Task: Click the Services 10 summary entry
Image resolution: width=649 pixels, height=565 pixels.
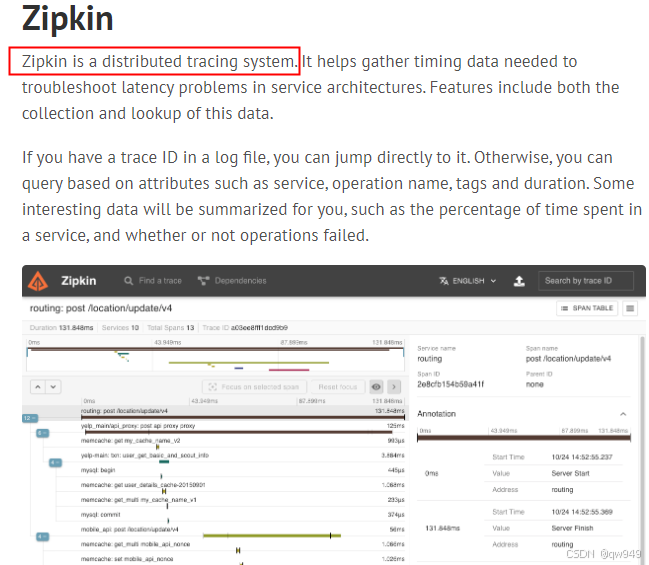Action: [x=120, y=328]
